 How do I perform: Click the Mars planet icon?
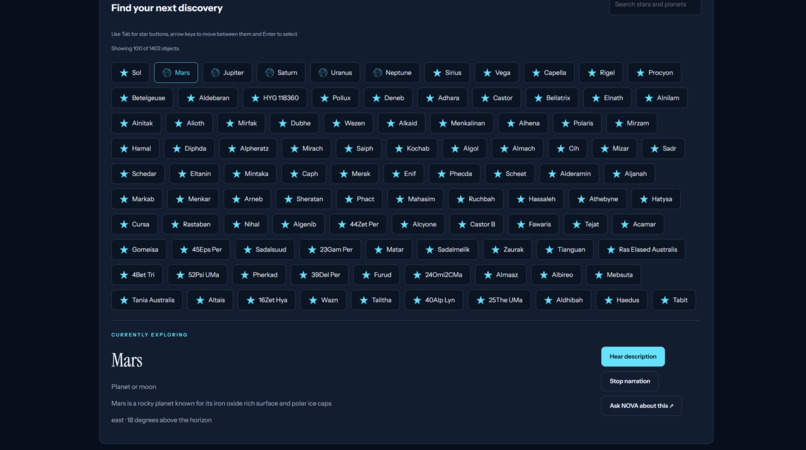click(x=167, y=73)
